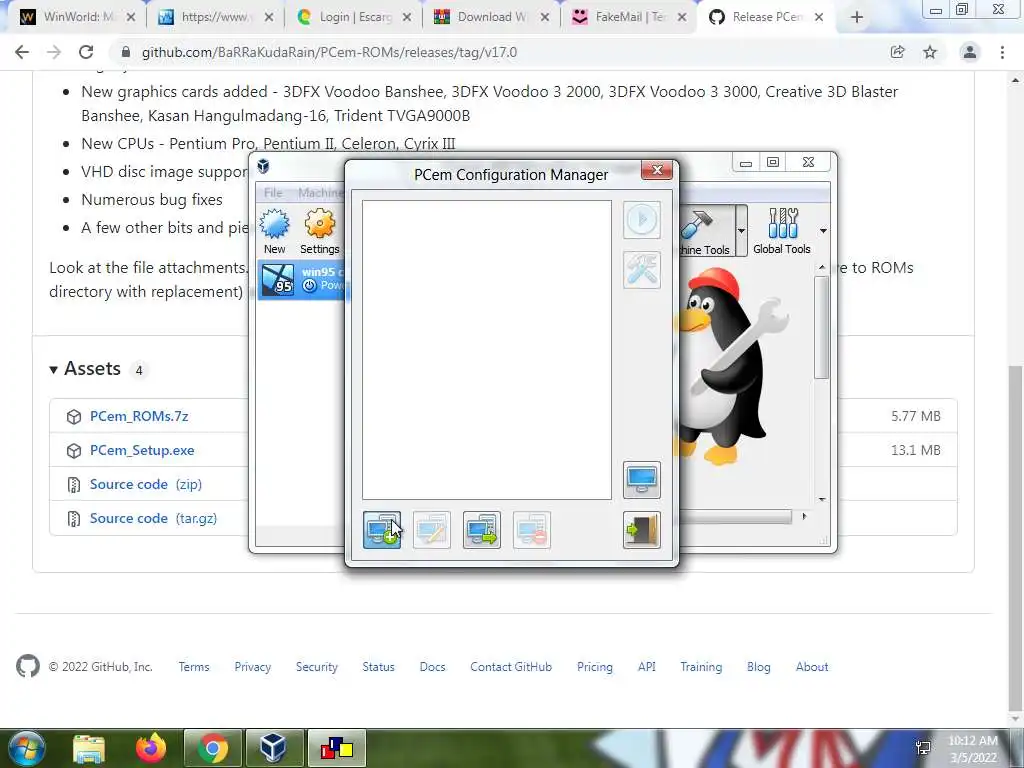This screenshot has height=768, width=1024.
Task: Click the address bar URL
Action: [329, 52]
